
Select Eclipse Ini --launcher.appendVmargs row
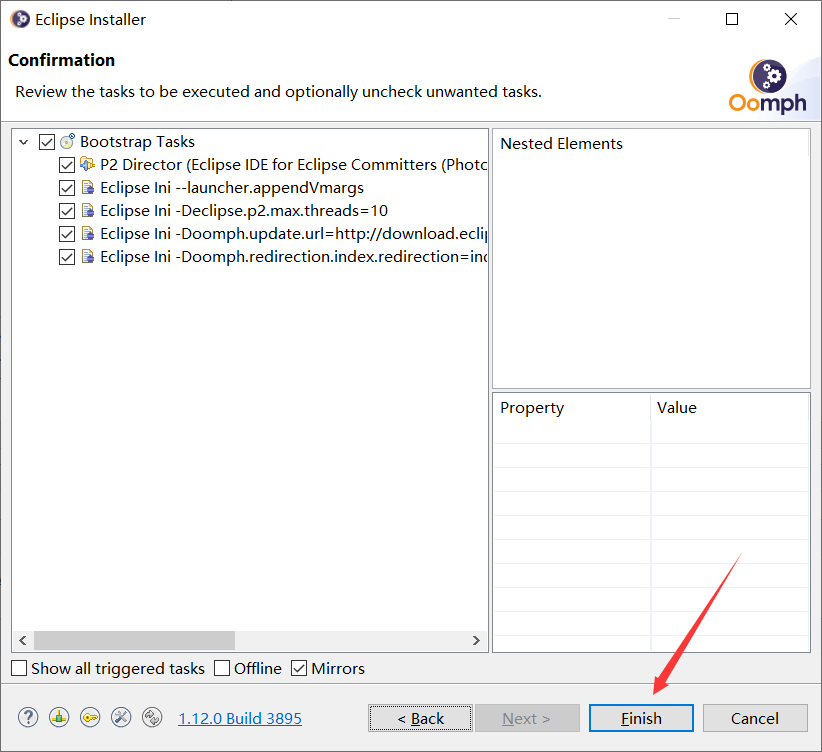(x=232, y=188)
